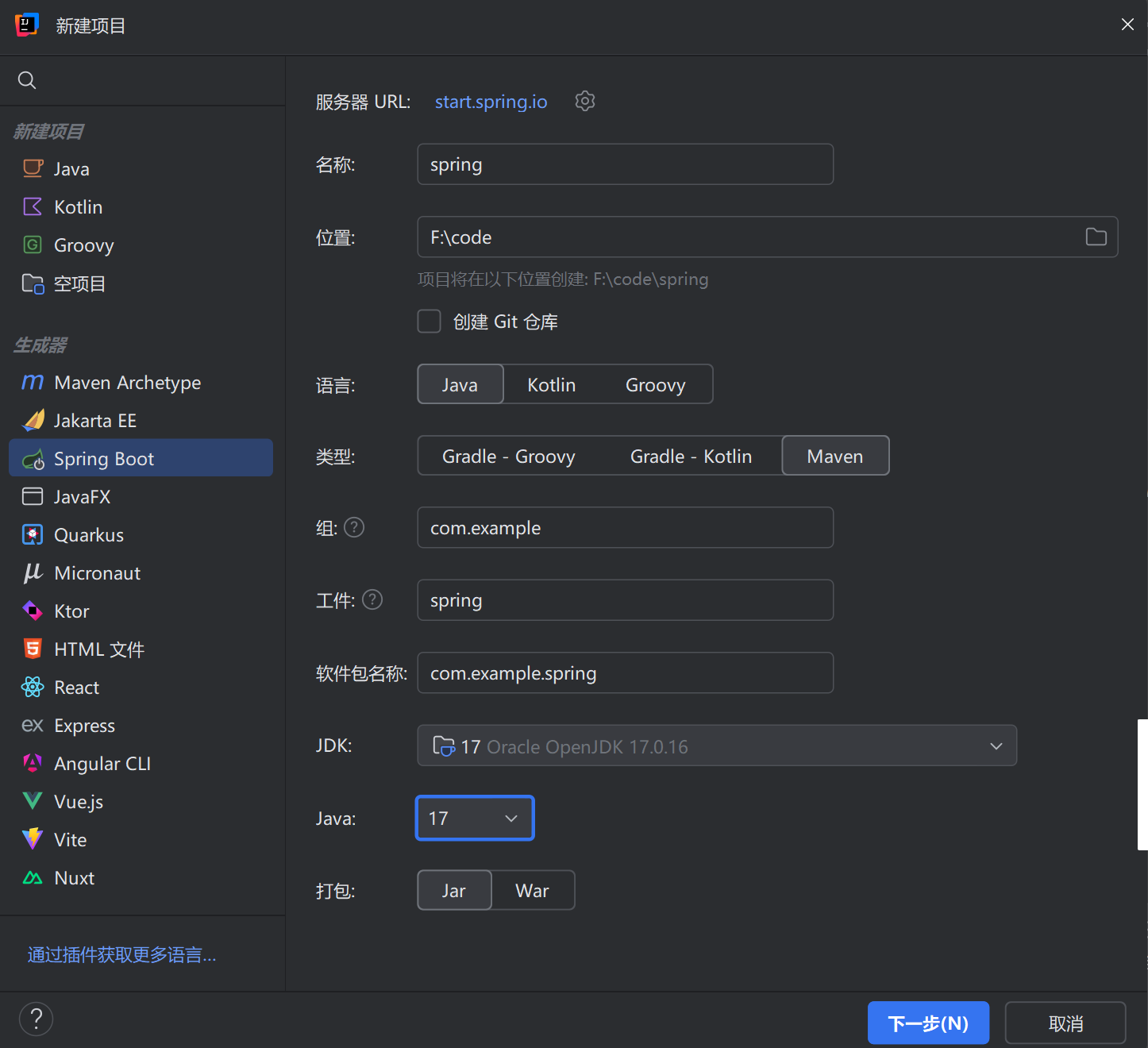Click 下一步(N) button
This screenshot has width=1148, height=1048.
tap(928, 1023)
